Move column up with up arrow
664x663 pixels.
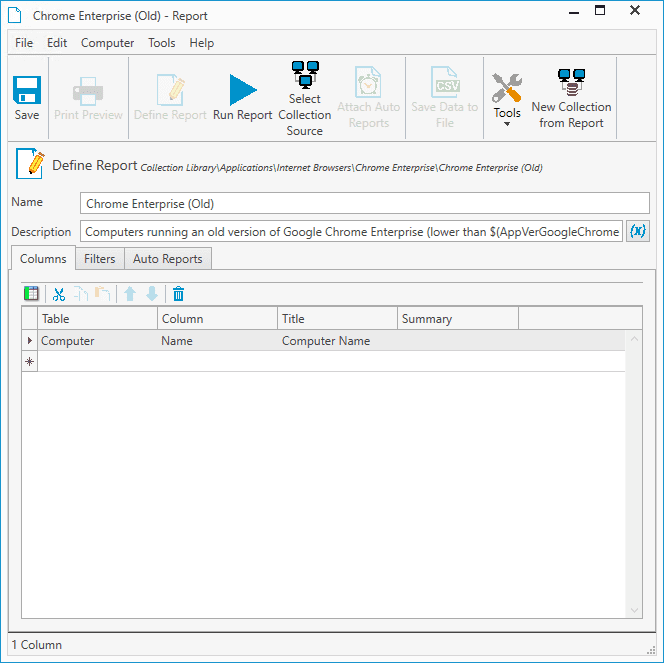tap(130, 294)
